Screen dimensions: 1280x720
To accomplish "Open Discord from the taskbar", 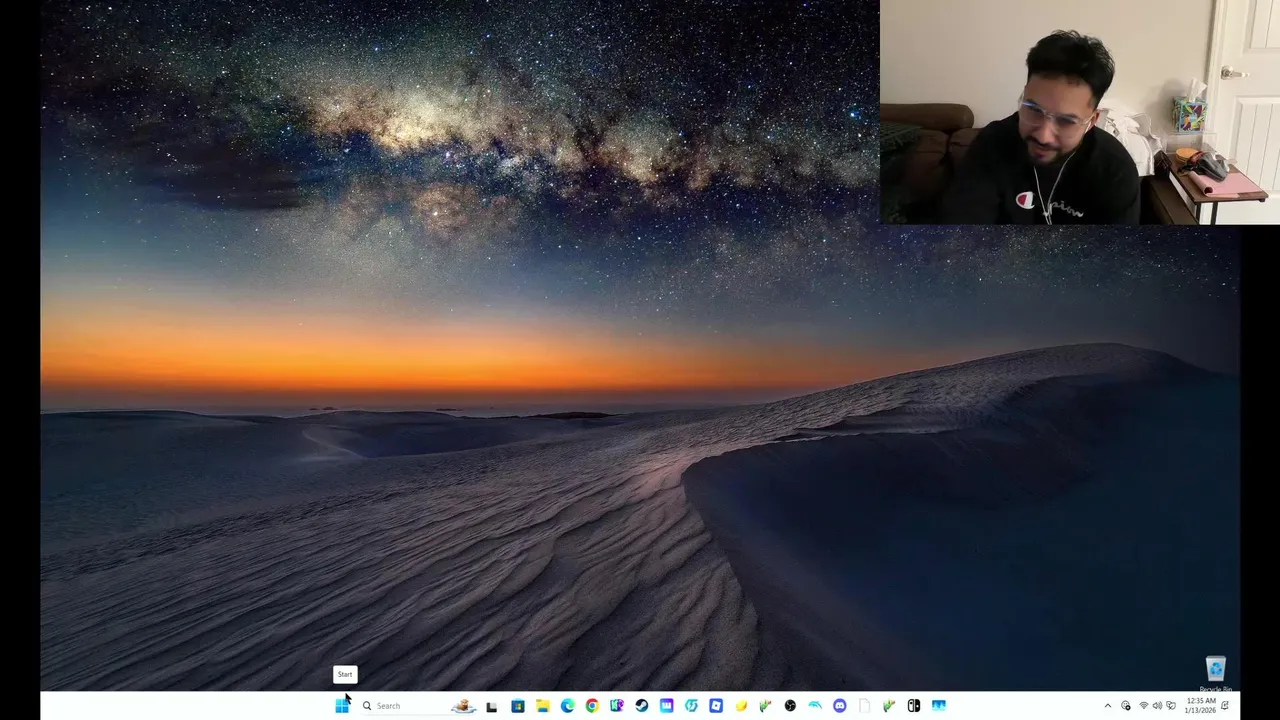I will [x=840, y=706].
